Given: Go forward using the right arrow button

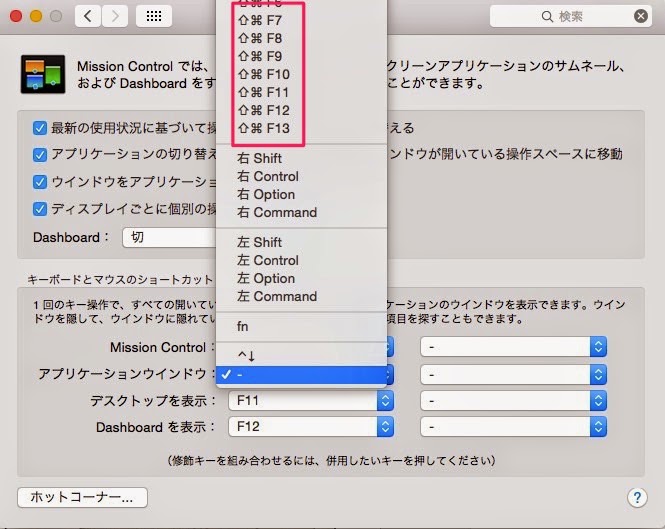Looking at the screenshot, I should point(115,16).
